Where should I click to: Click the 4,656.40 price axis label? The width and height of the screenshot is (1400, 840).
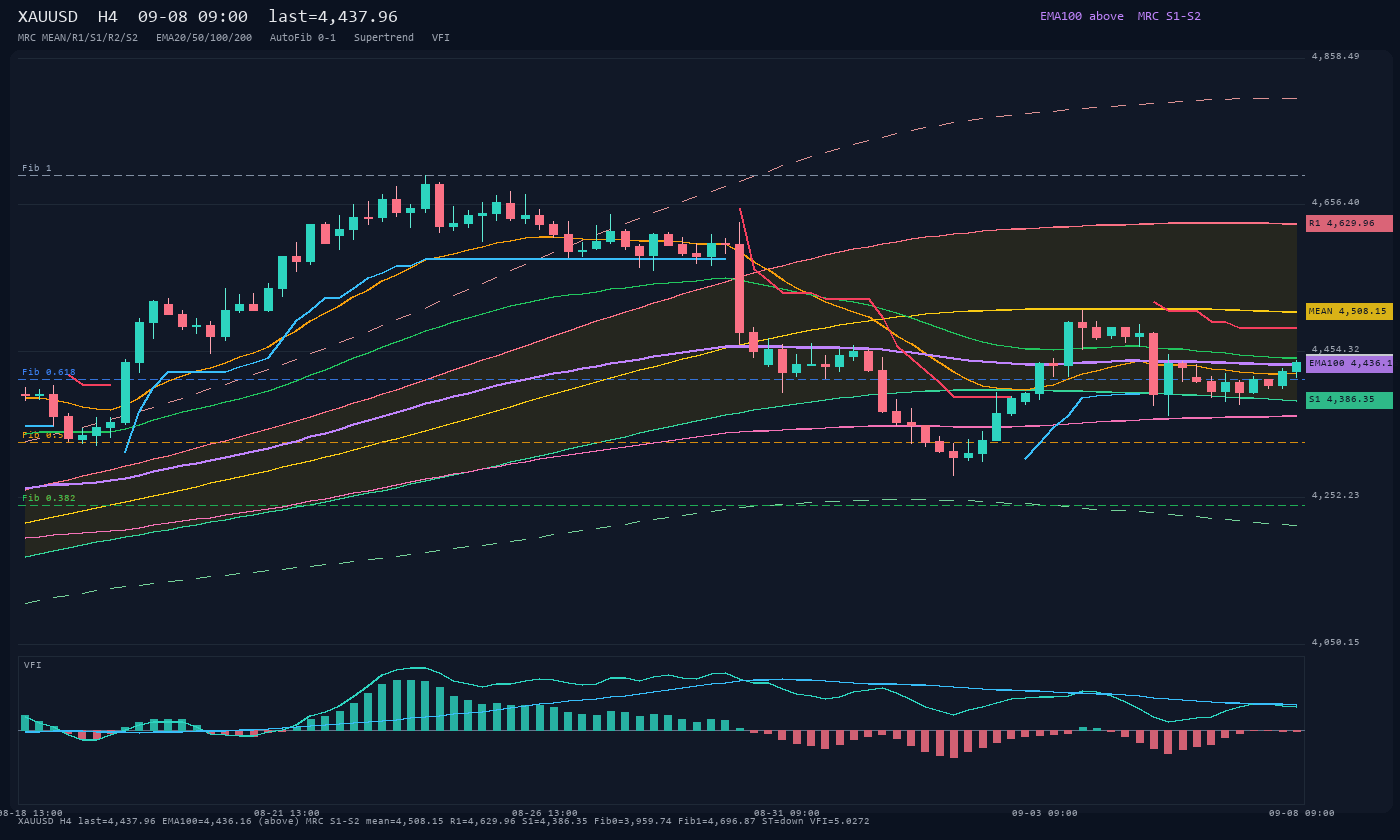click(x=1335, y=202)
